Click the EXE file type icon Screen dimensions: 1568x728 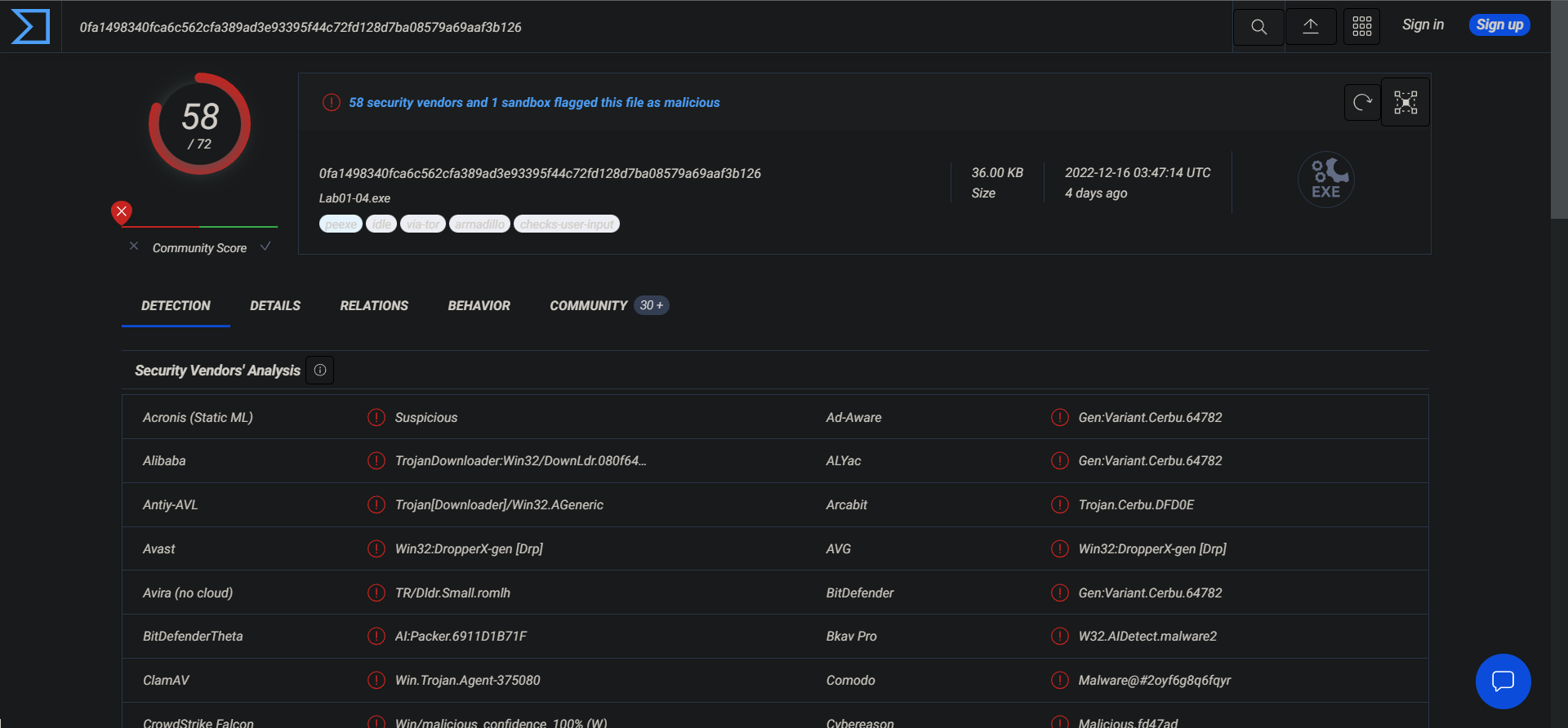(1326, 180)
